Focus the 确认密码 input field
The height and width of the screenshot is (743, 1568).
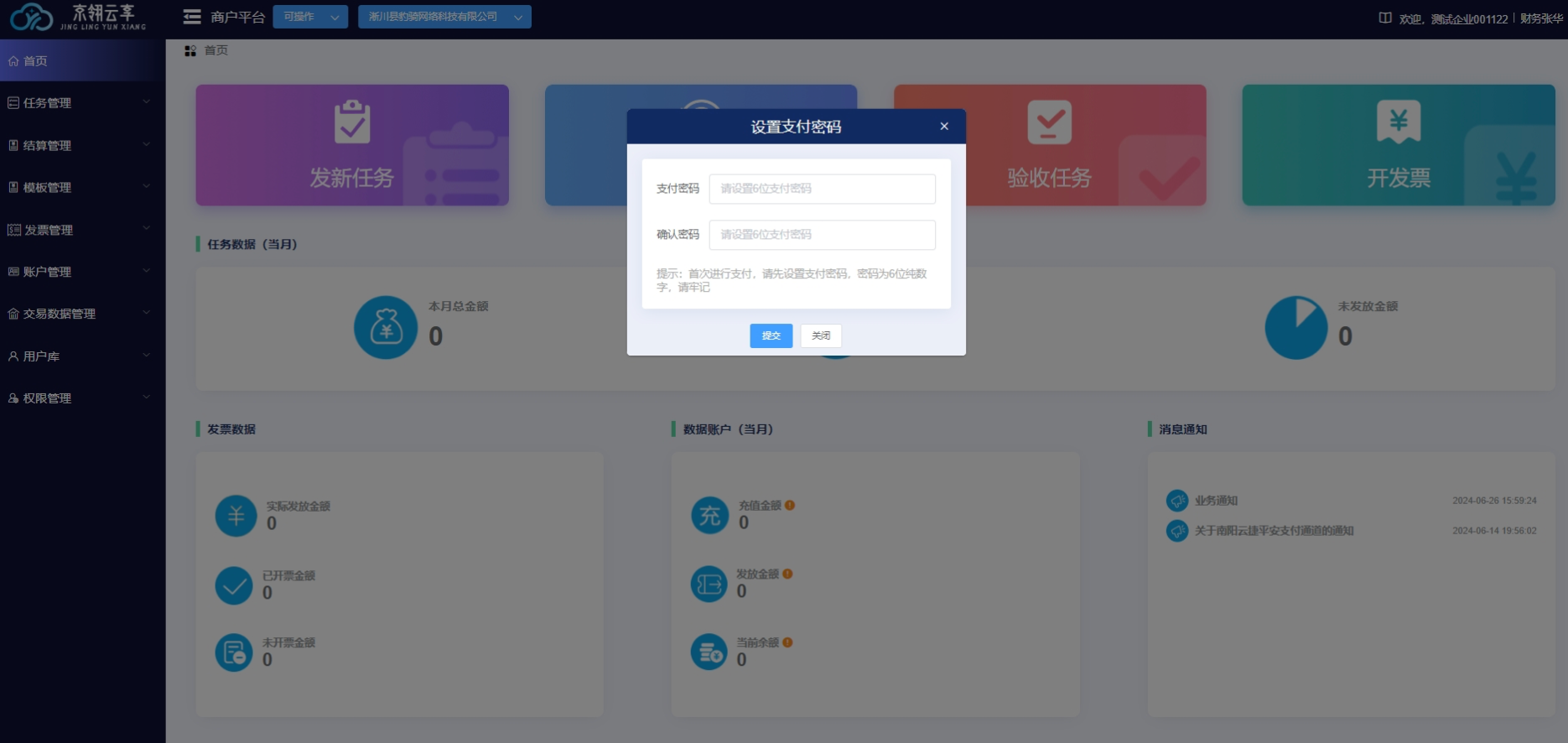tap(822, 235)
